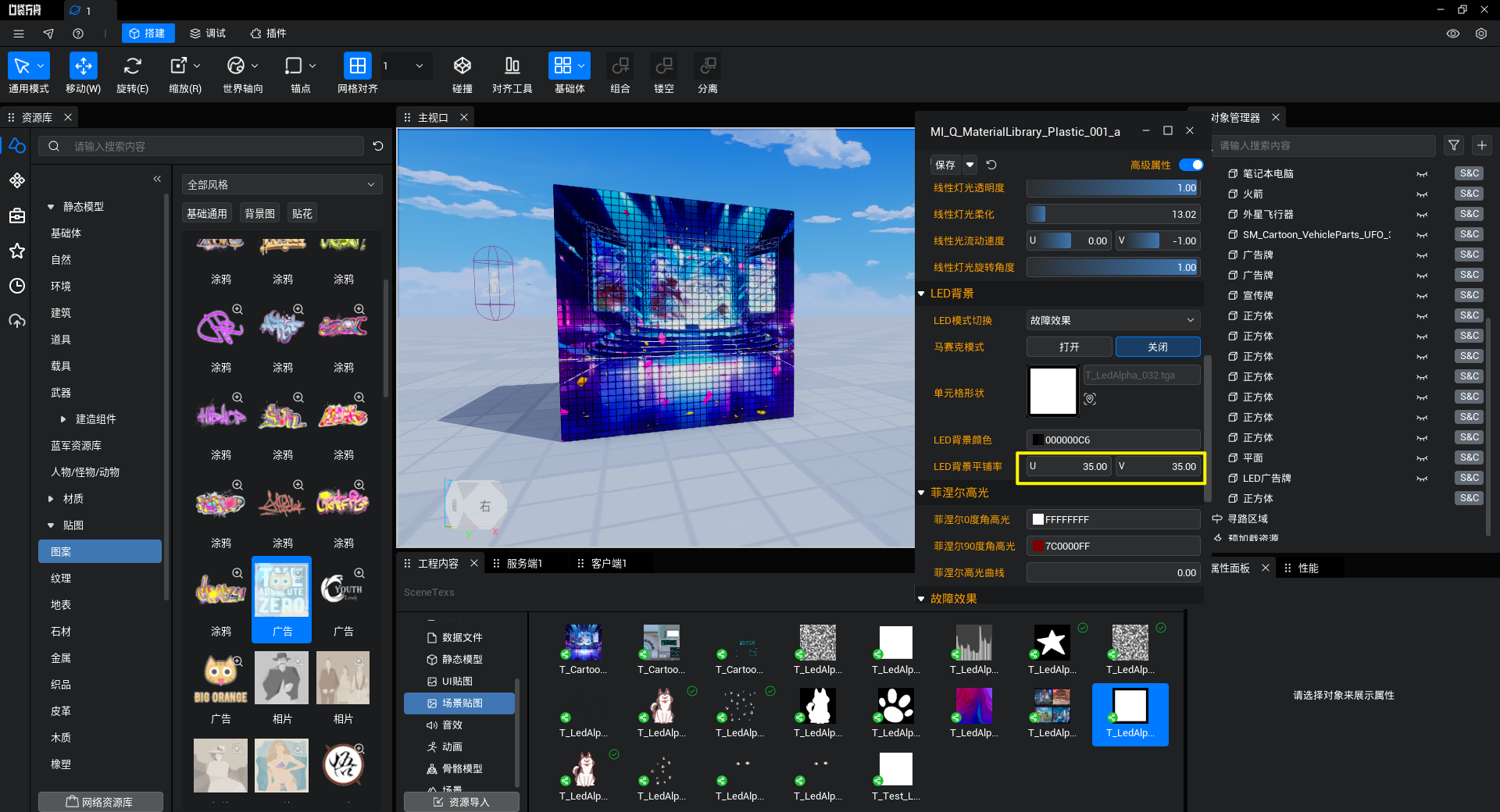
Task: Toggle visibility of 火箭 object
Action: (1422, 194)
